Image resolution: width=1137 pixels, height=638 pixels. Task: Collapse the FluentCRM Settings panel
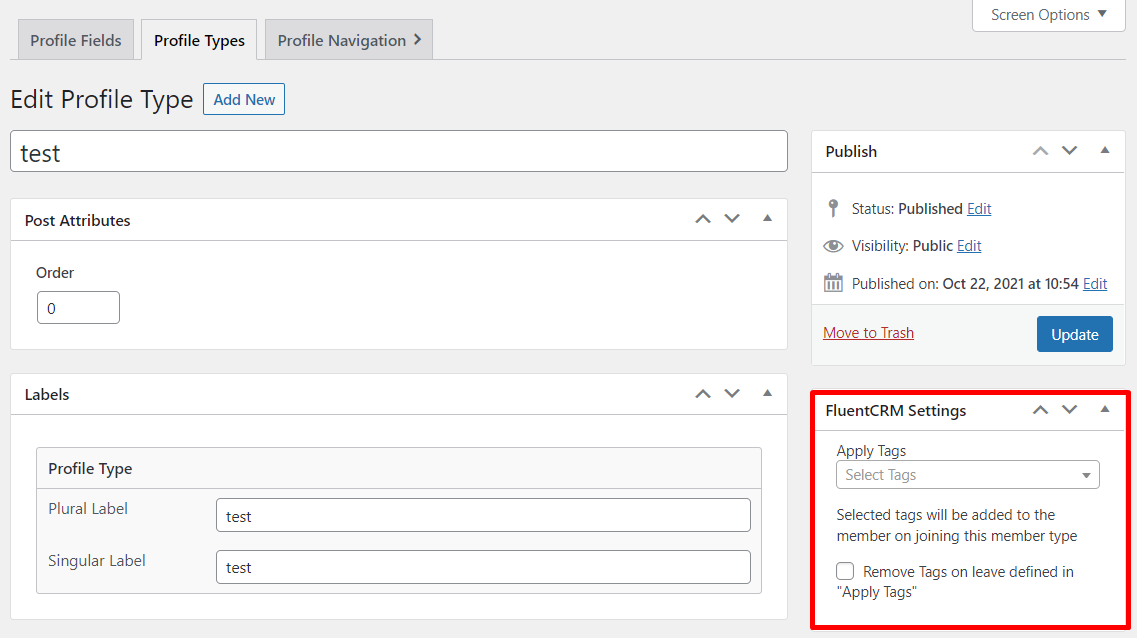1105,409
